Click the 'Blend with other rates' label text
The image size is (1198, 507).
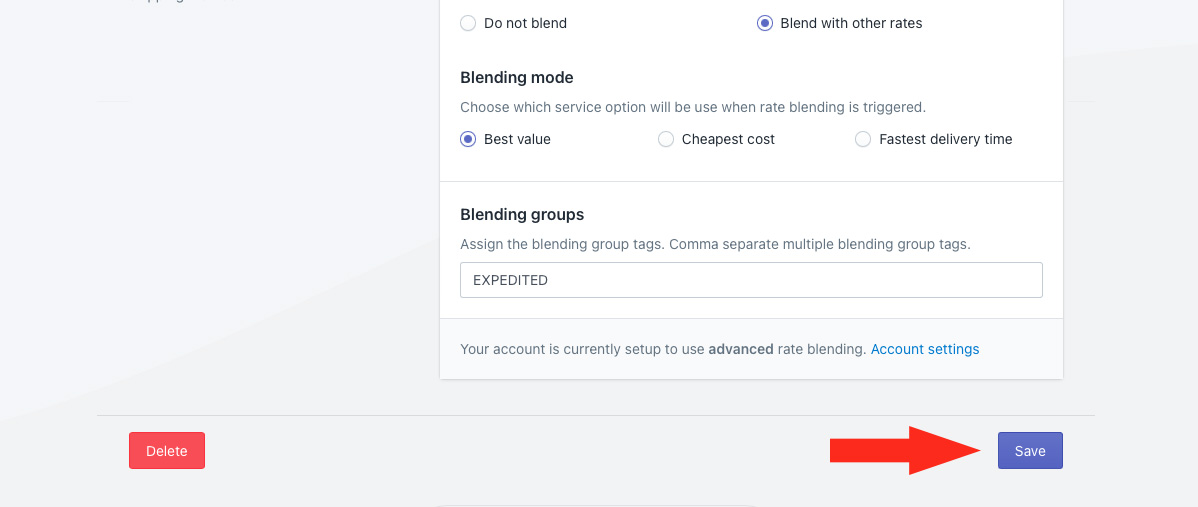click(x=851, y=23)
